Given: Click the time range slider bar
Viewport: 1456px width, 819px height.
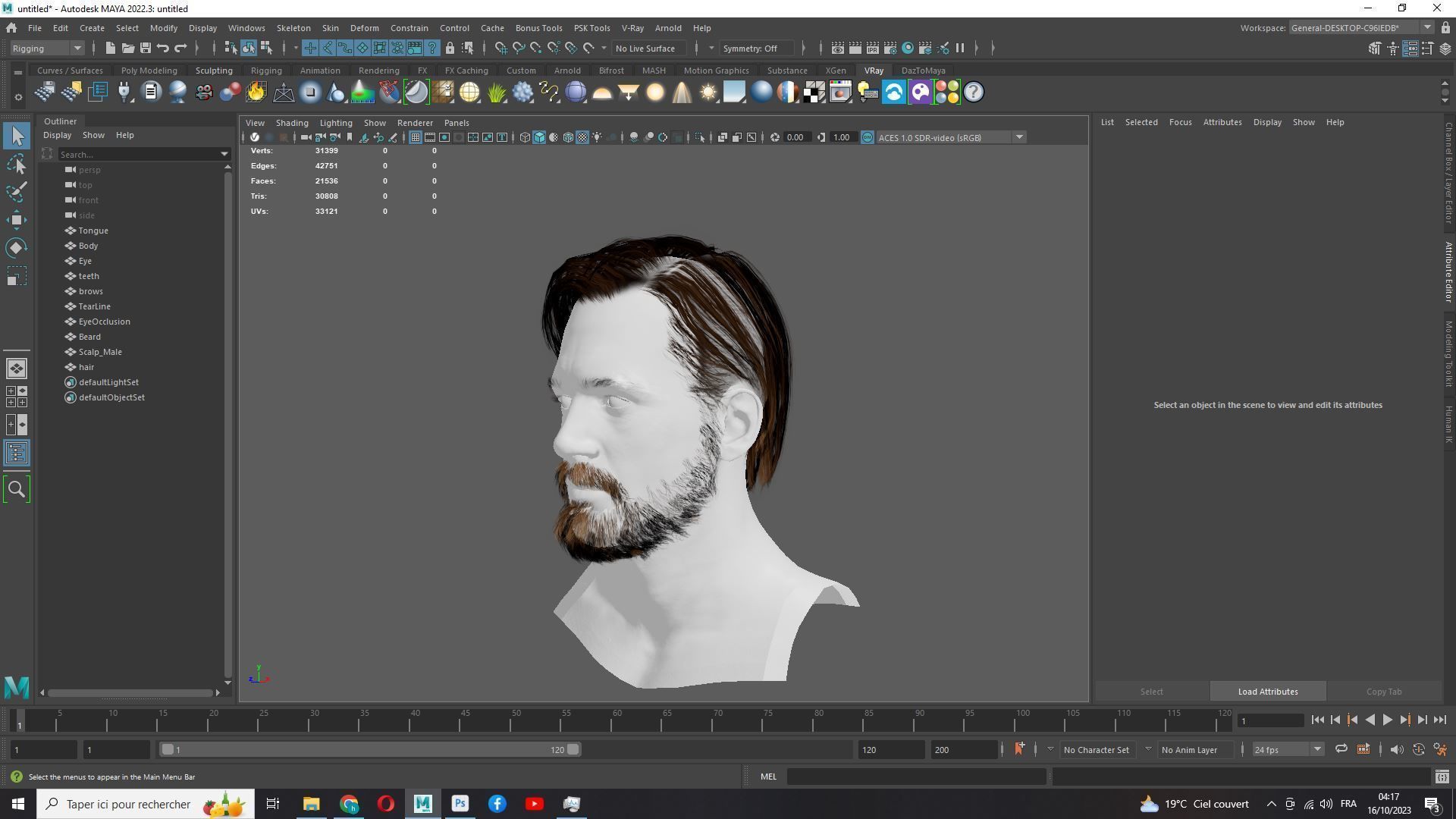Looking at the screenshot, I should pyautogui.click(x=370, y=750).
